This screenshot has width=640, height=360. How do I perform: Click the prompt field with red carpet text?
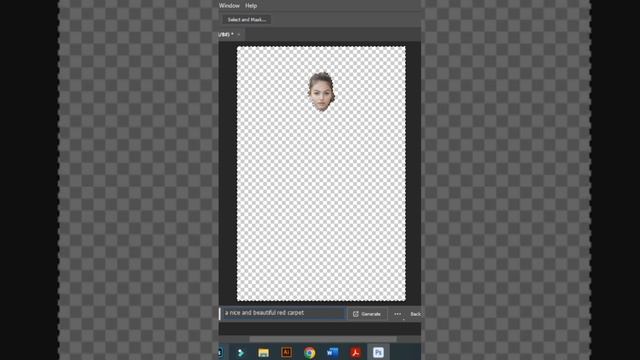[283, 313]
